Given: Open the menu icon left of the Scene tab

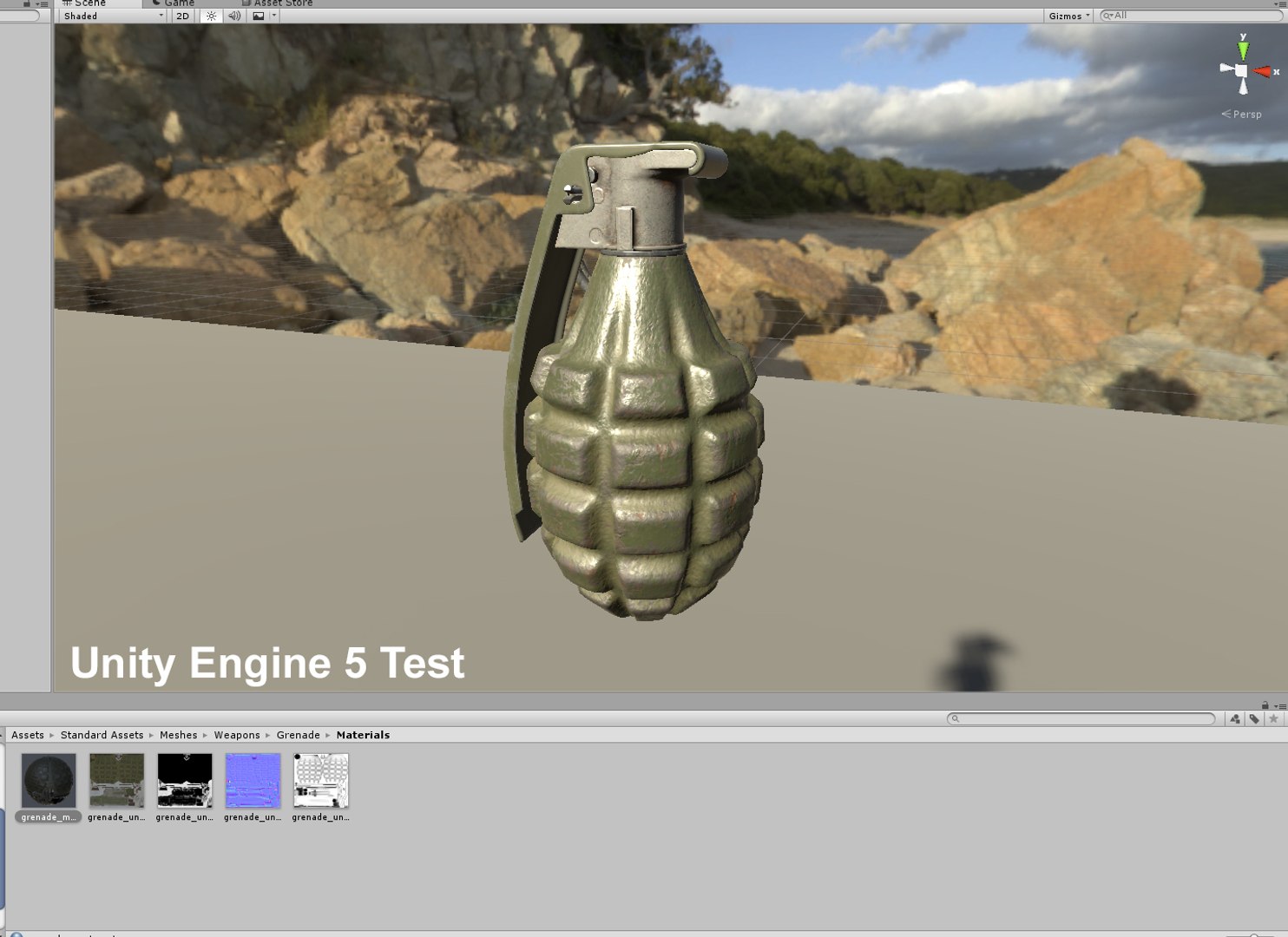Looking at the screenshot, I should 42,4.
